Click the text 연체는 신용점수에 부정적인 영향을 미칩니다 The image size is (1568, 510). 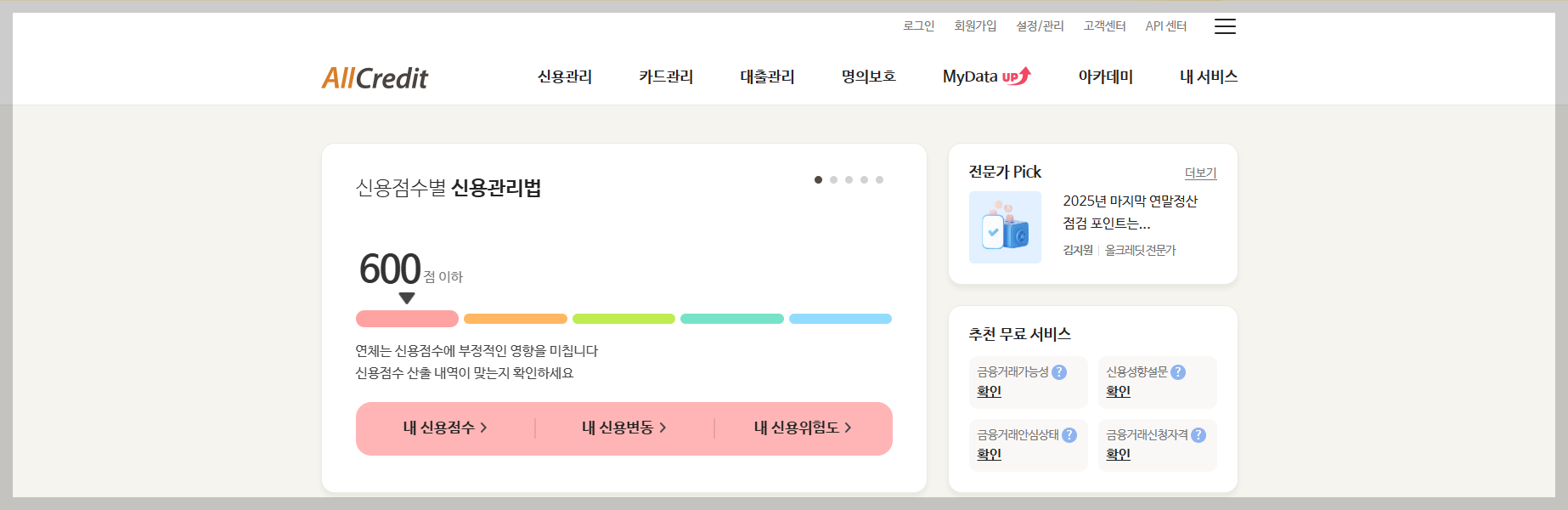(477, 351)
